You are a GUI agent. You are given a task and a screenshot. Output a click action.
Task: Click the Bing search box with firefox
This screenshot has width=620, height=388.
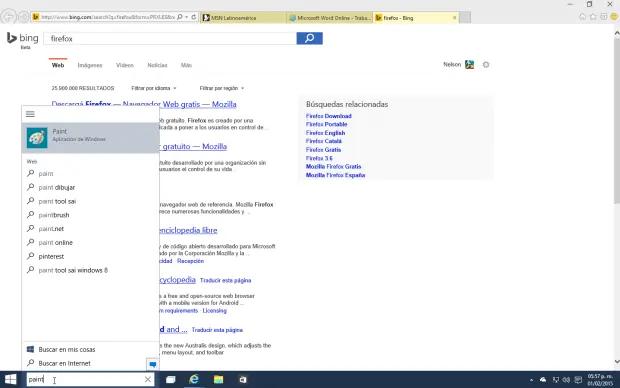pos(170,39)
